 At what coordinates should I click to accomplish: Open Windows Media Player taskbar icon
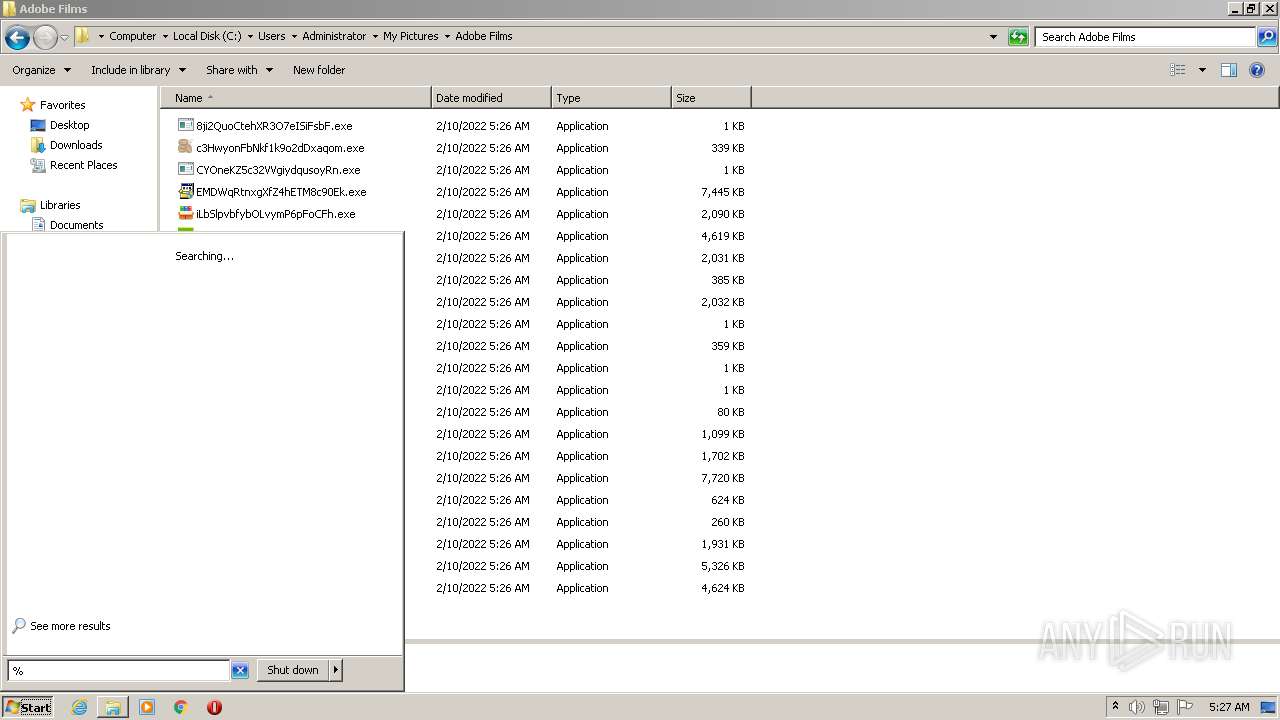147,707
